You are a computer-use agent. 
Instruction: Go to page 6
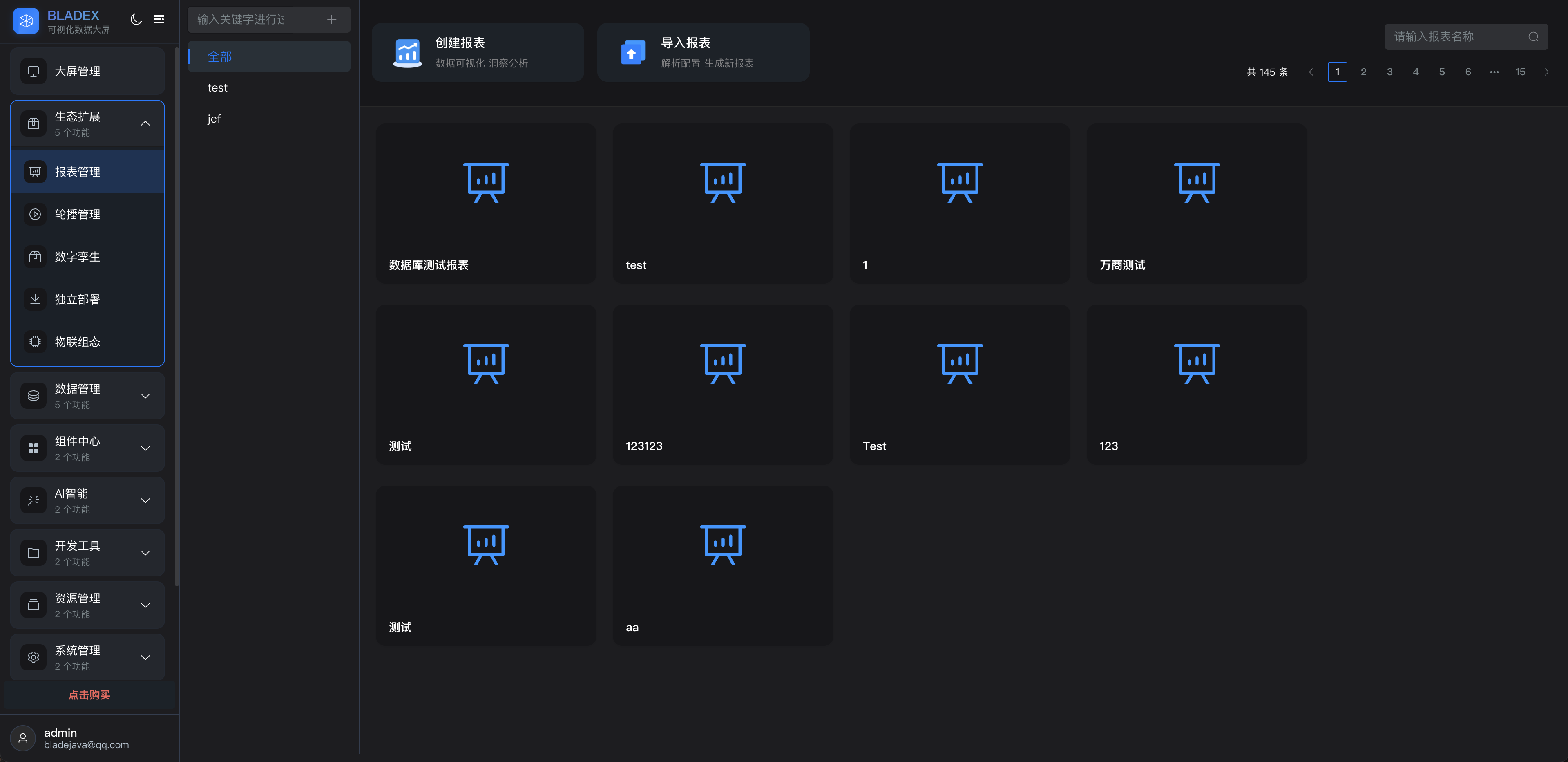point(1468,72)
